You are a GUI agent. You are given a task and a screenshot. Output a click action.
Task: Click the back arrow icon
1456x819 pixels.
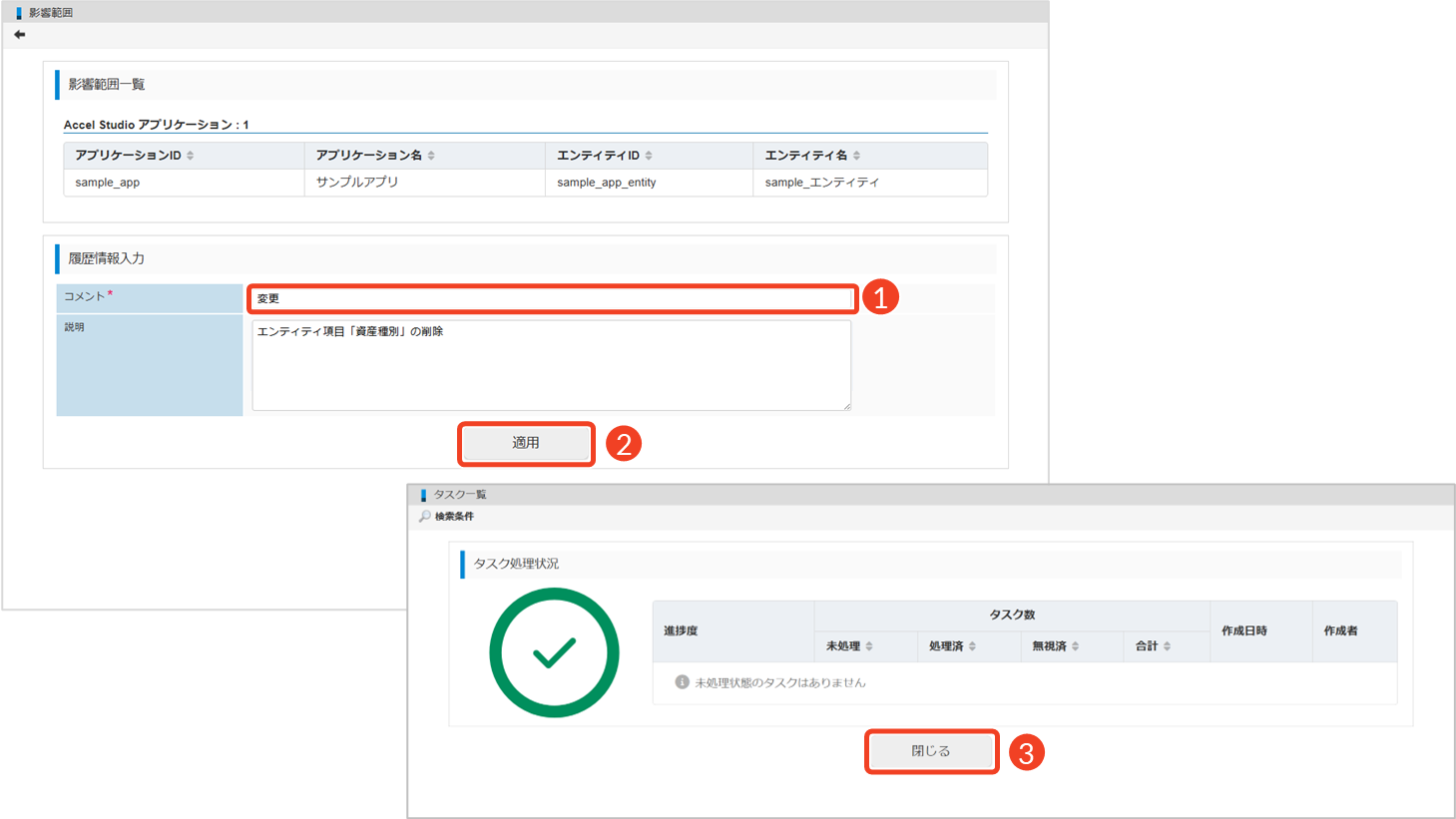(20, 34)
